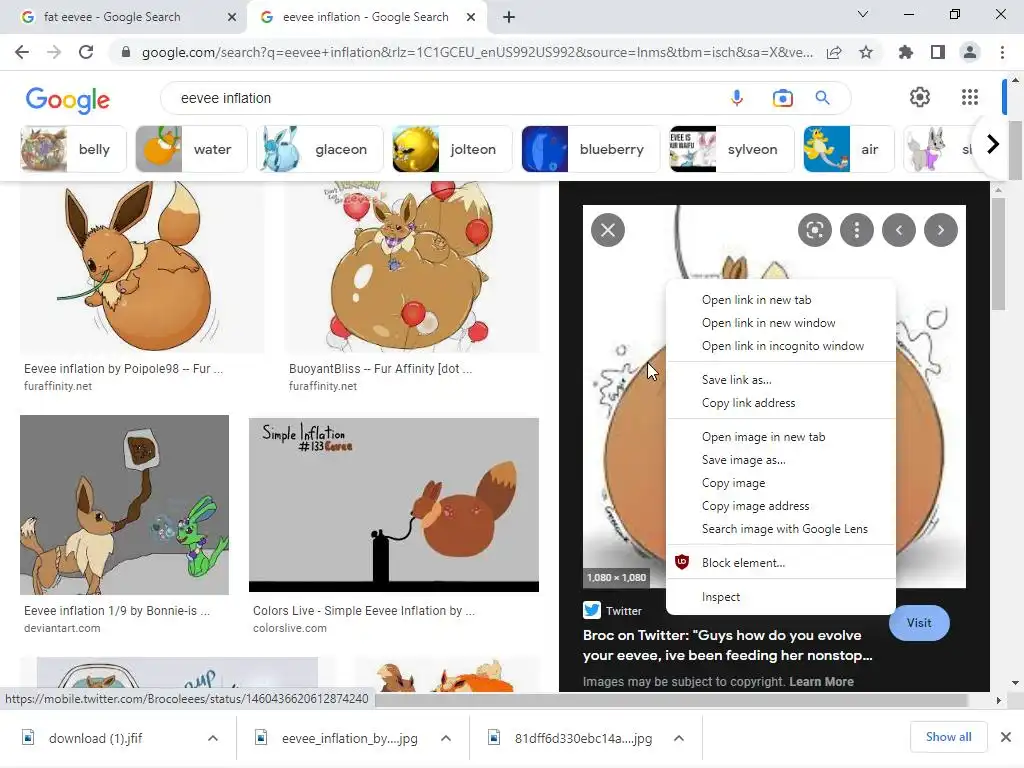1024x768 pixels.
Task: Click the Google logo
Action: click(x=67, y=99)
